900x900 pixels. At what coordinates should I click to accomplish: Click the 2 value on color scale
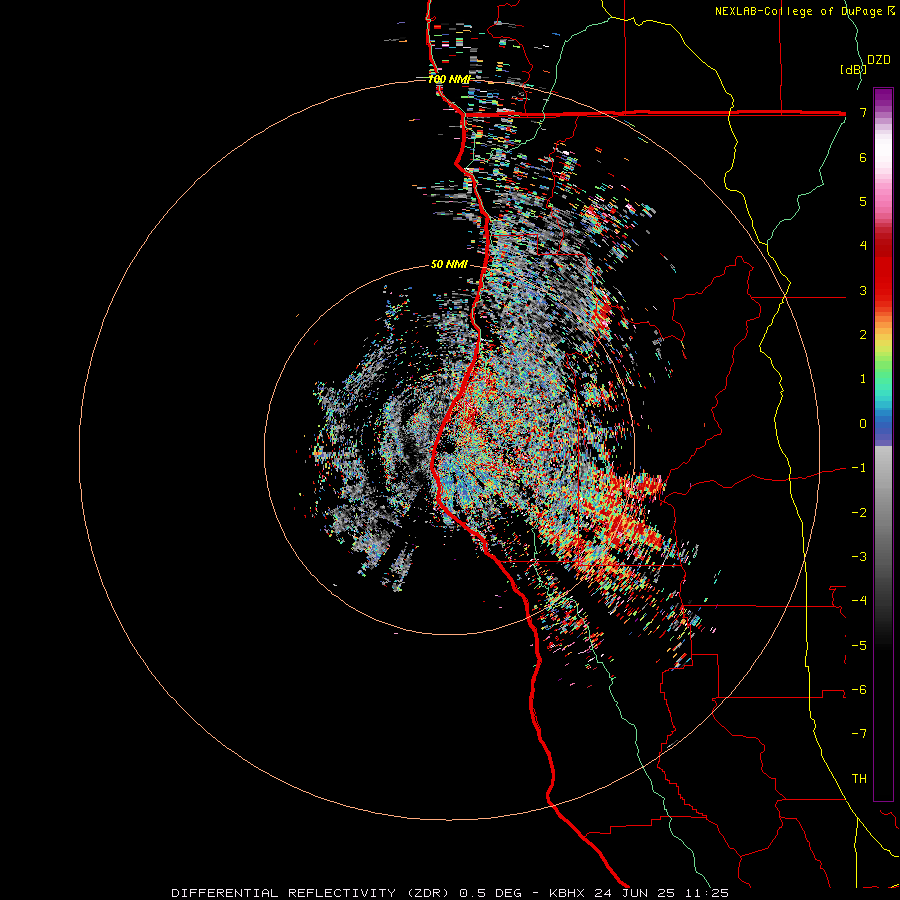[x=863, y=335]
